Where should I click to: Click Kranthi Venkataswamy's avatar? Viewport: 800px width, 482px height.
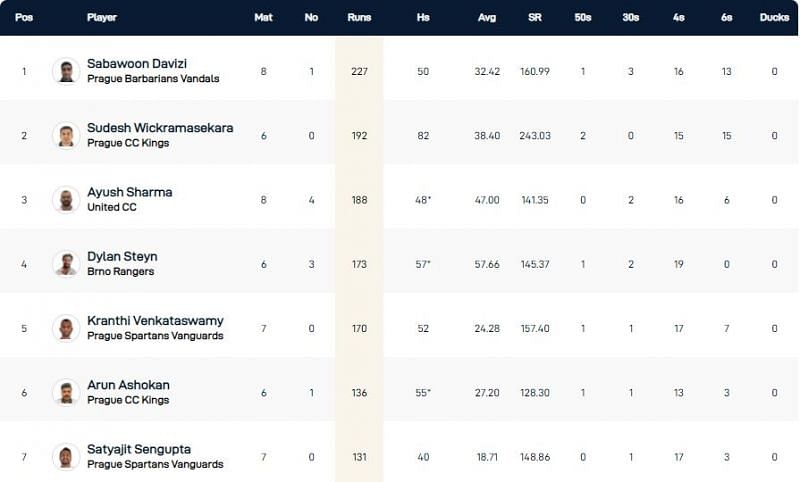pyautogui.click(x=66, y=328)
